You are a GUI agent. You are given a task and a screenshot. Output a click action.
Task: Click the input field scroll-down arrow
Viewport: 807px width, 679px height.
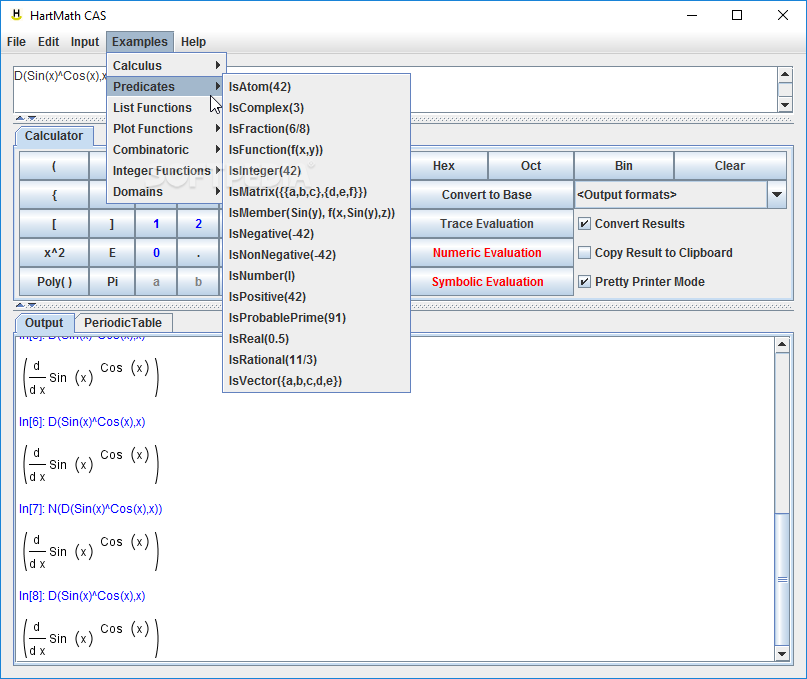[785, 105]
